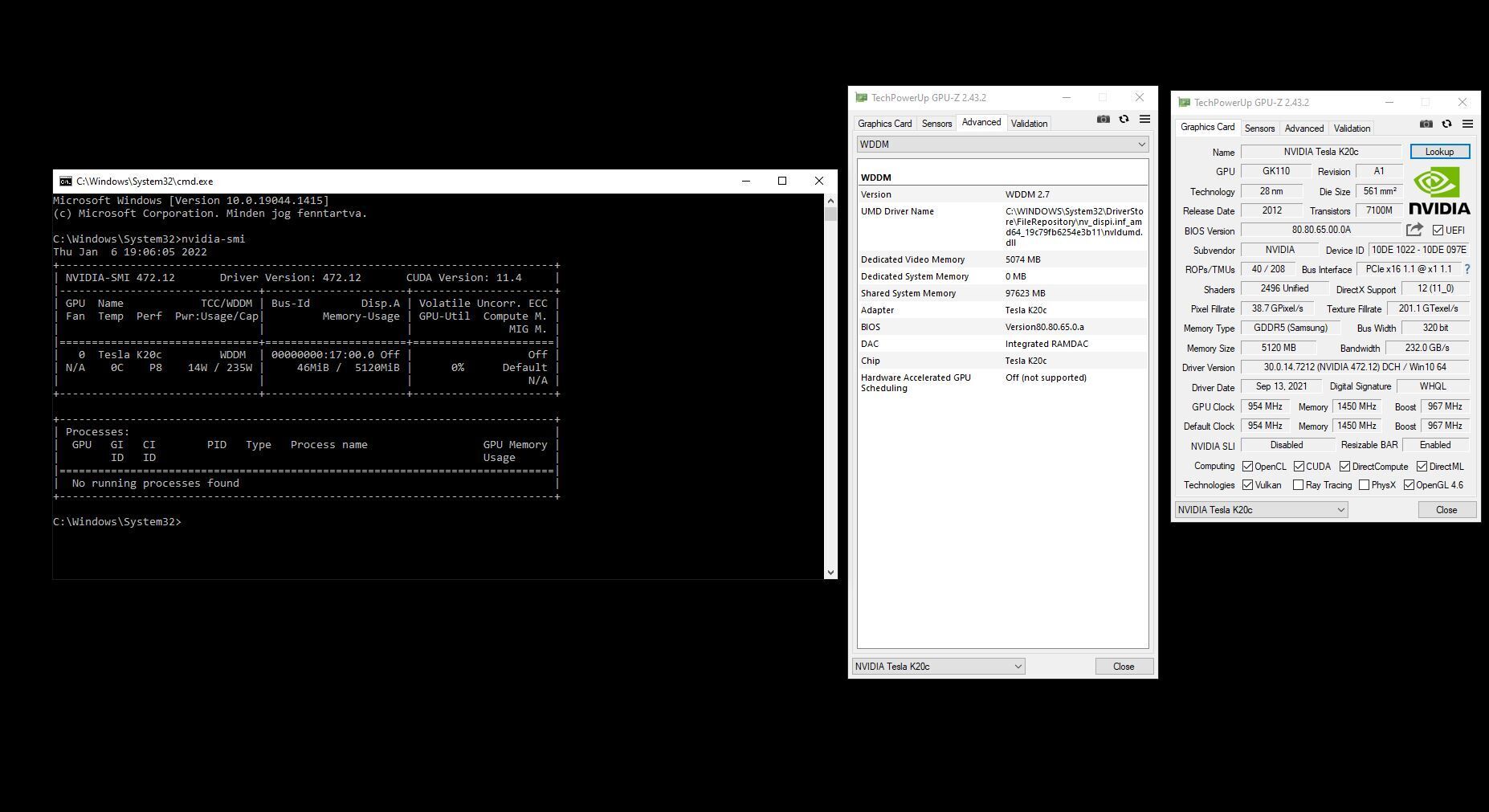Take screenshot with camera icon in Advanced GPU-Z window
Viewport: 1489px width, 812px height.
coord(1103,119)
